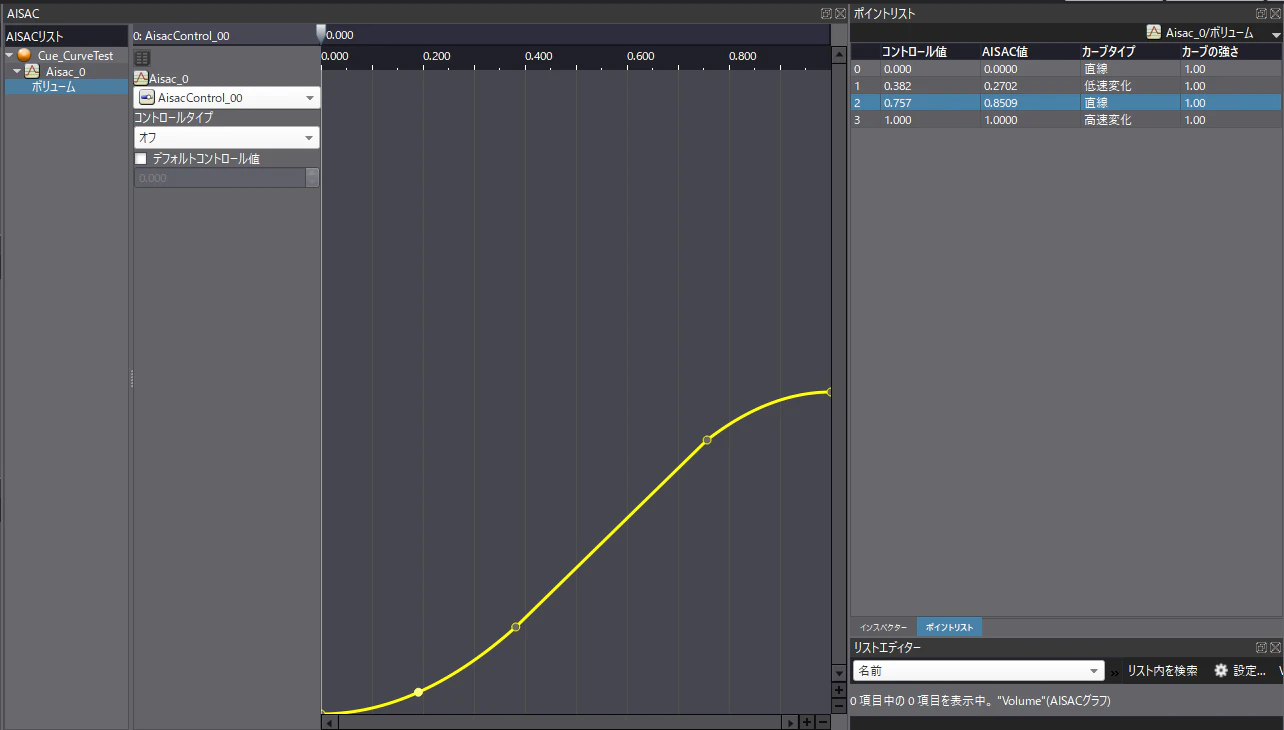Collapse the Cue_CurveTest tree node
Viewport: 1284px width, 730px height.
9,55
